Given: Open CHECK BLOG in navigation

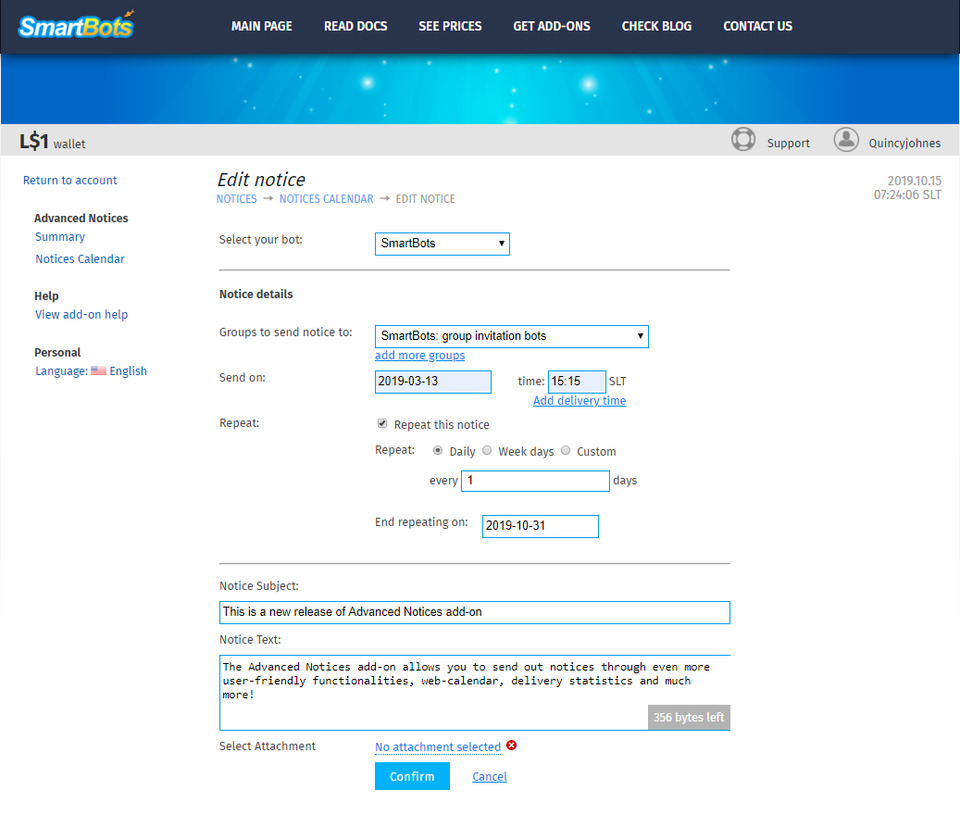Looking at the screenshot, I should pos(656,26).
